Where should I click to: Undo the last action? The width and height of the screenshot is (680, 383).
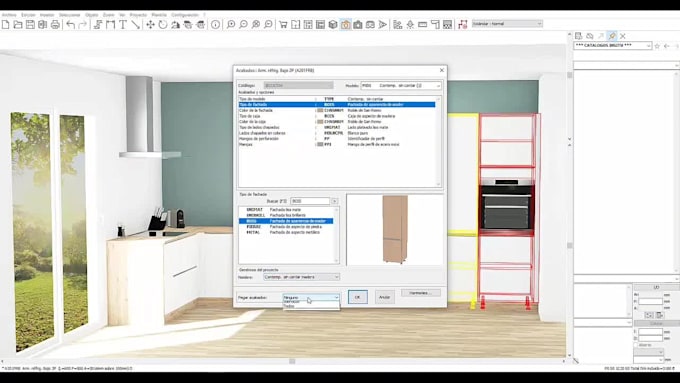(70, 25)
